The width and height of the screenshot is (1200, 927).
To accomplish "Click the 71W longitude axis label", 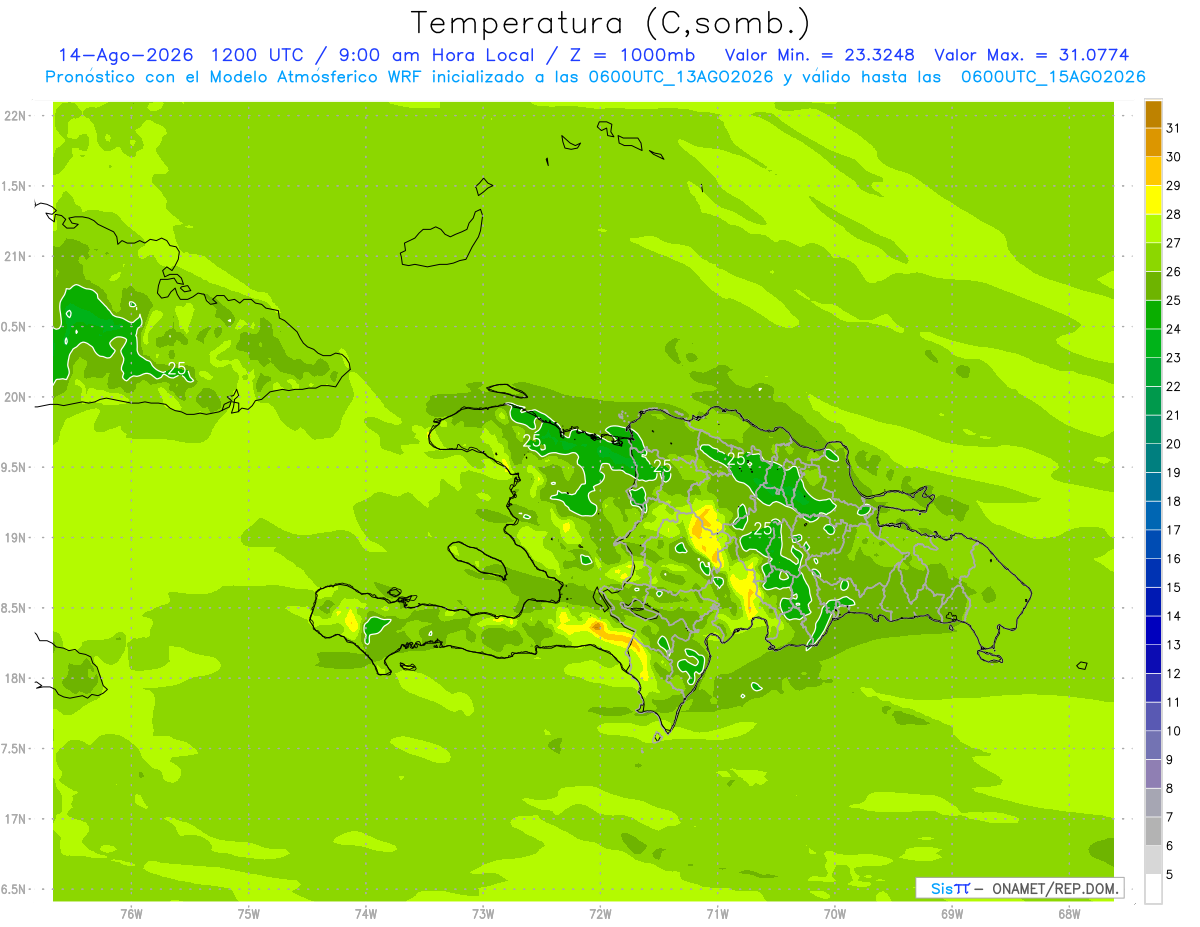I will [x=717, y=914].
